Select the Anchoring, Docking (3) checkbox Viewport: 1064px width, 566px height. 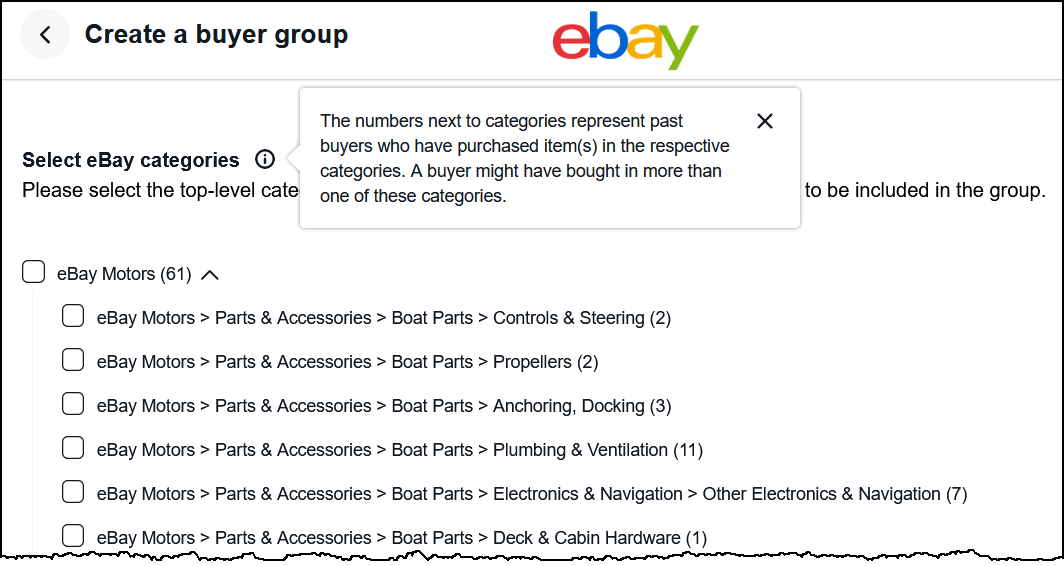[73, 404]
